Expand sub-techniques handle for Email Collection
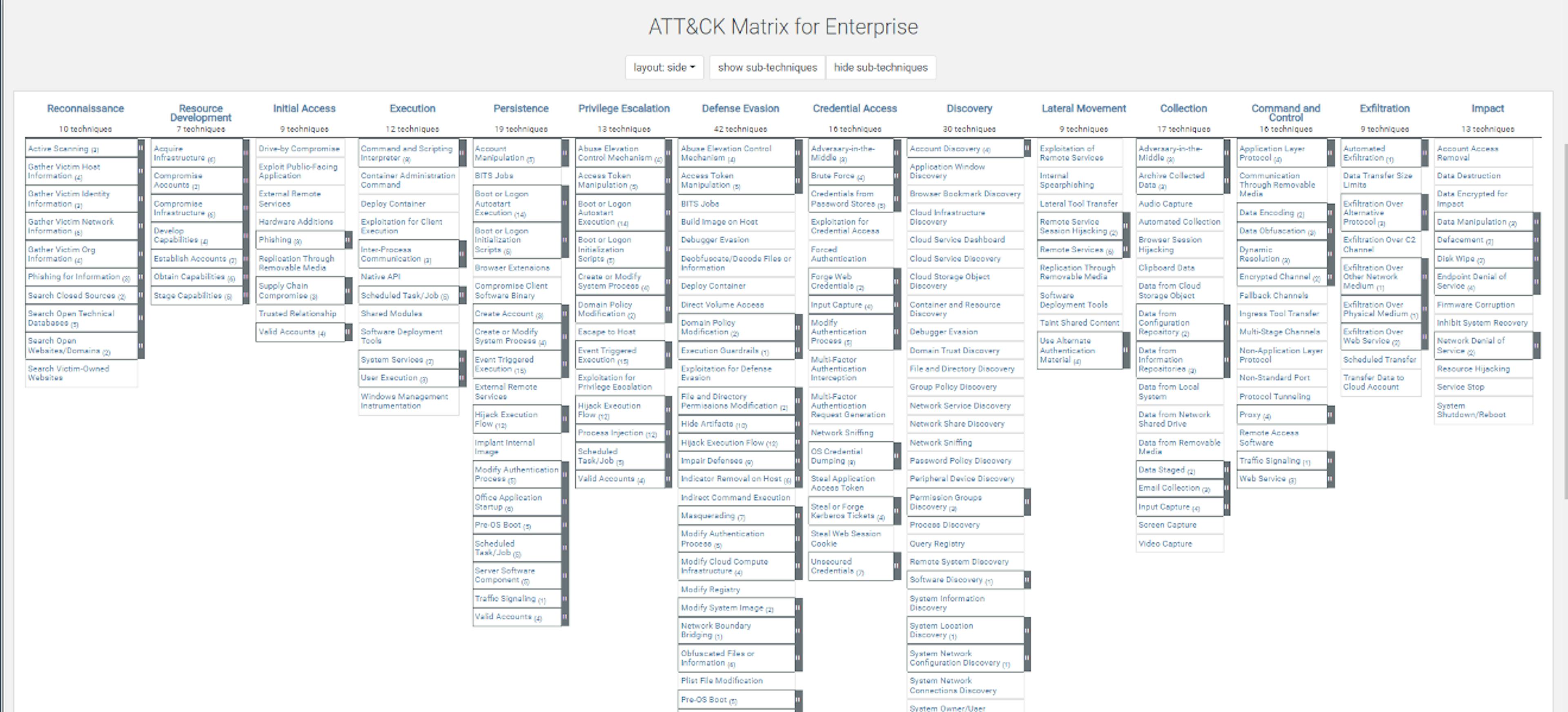The width and height of the screenshot is (1568, 712). click(x=1227, y=489)
